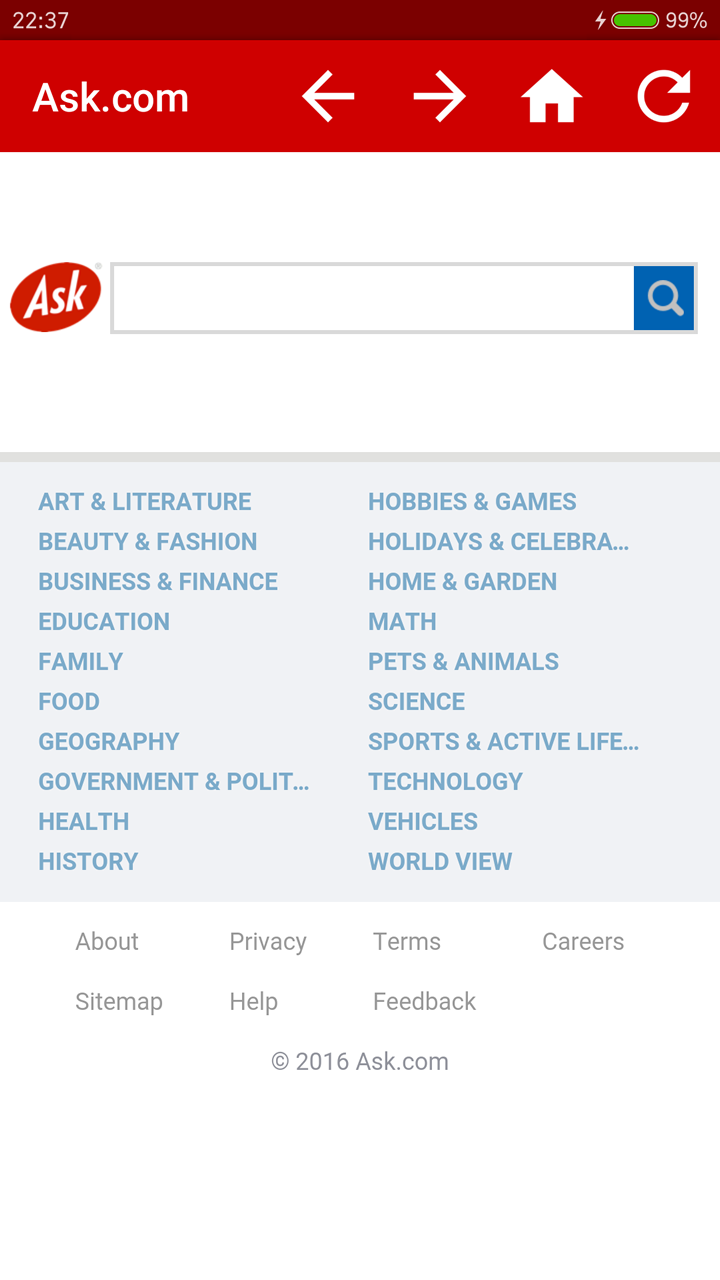Click the Feedback link
Image resolution: width=720 pixels, height=1280 pixels.
tap(424, 1001)
